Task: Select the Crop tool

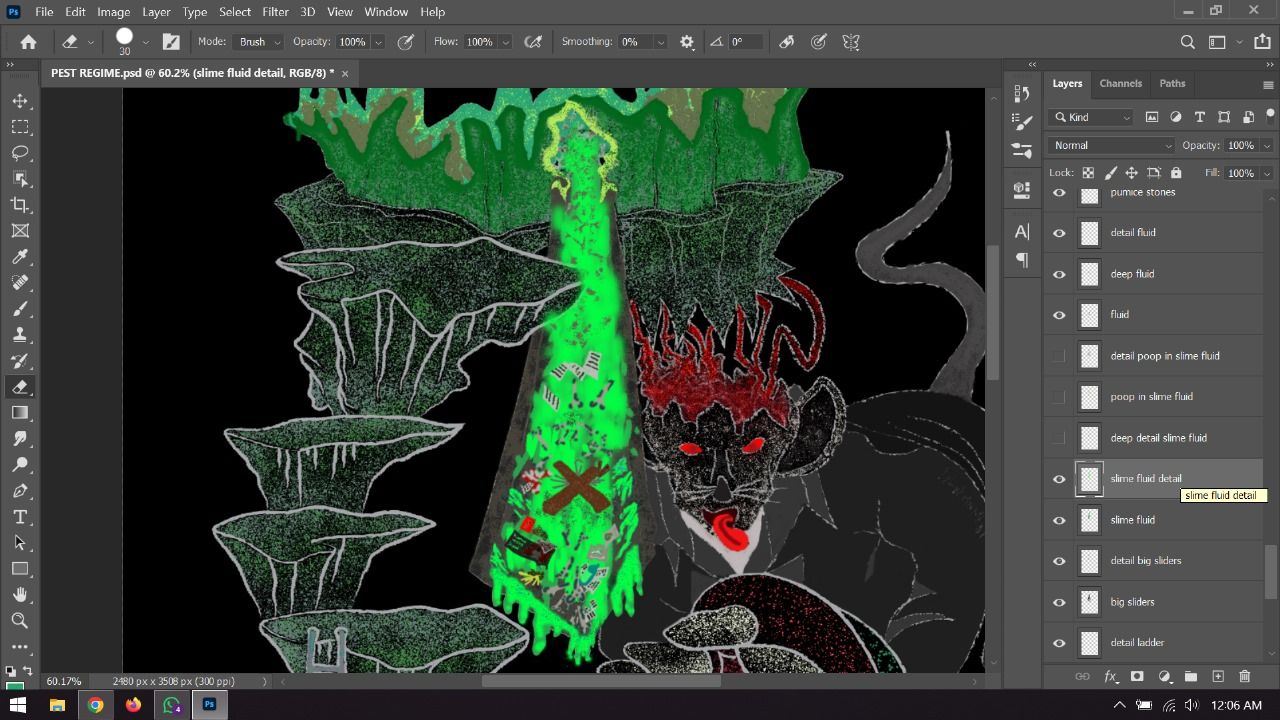Action: pos(19,205)
